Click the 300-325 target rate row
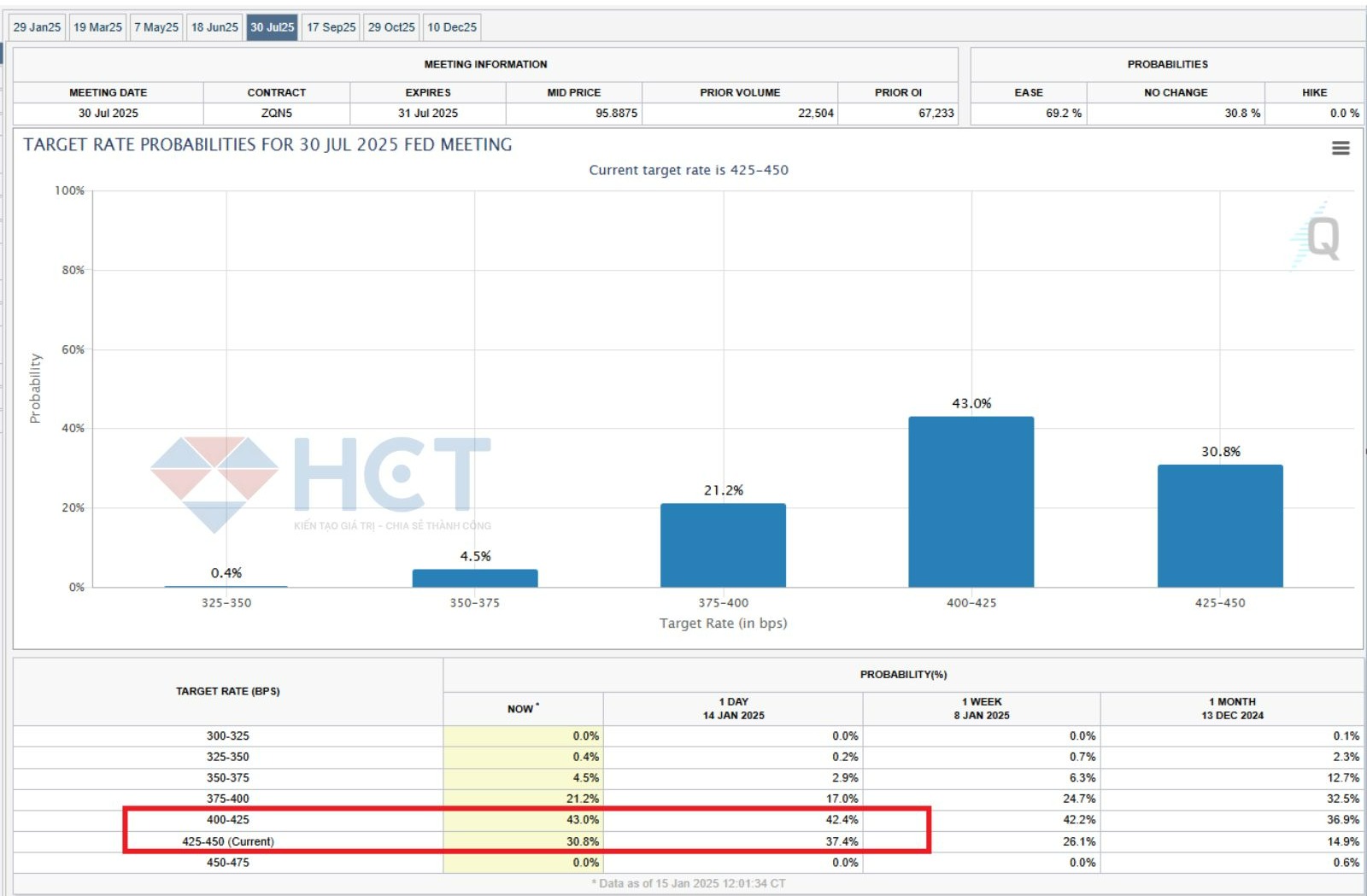Image resolution: width=1367 pixels, height=896 pixels. point(687,735)
